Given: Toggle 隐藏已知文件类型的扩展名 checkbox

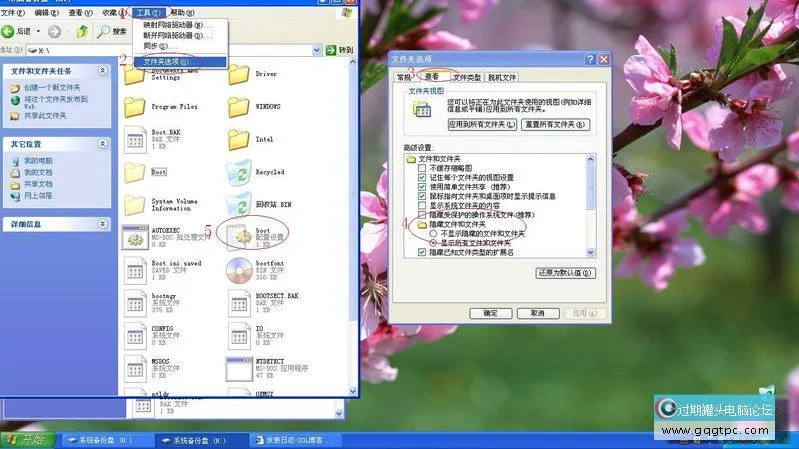Looking at the screenshot, I should pyautogui.click(x=422, y=252).
